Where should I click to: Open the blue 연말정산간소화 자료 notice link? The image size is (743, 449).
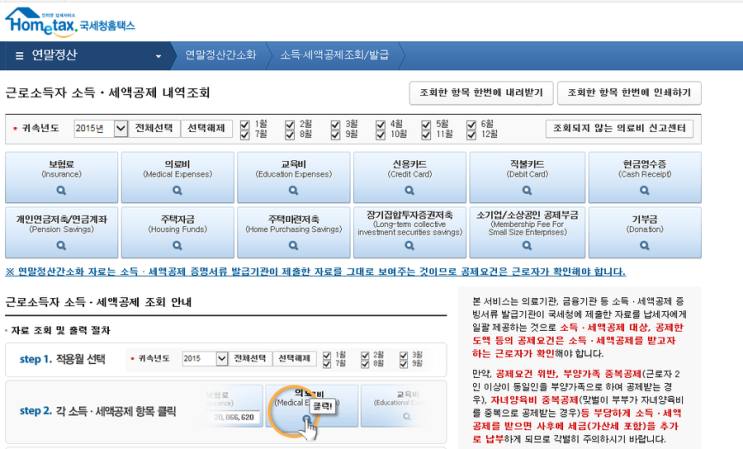(315, 272)
